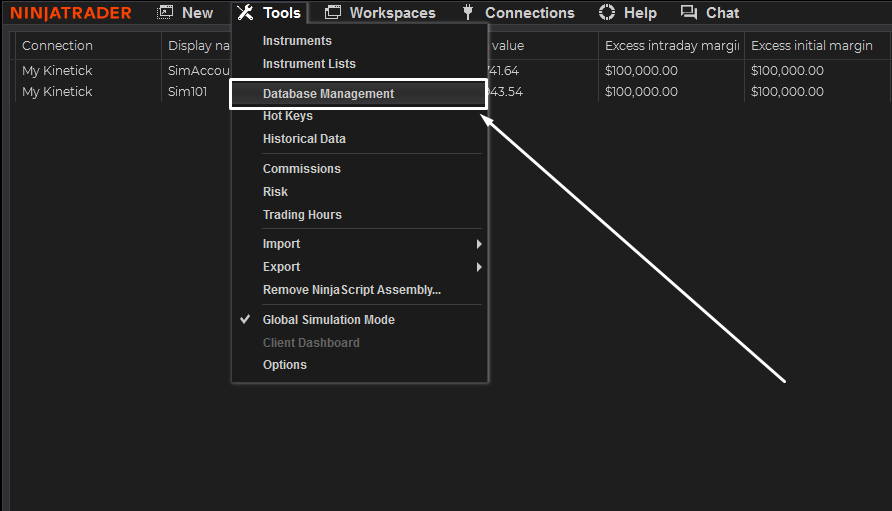The image size is (892, 511).
Task: Expand the Export submenu arrow
Action: point(479,267)
